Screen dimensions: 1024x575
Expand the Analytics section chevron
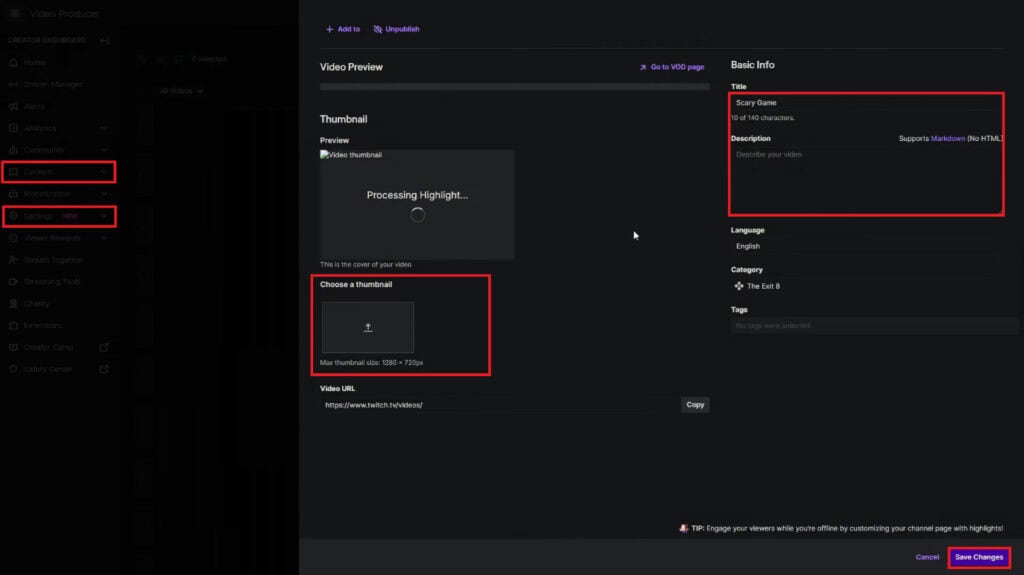pos(104,128)
